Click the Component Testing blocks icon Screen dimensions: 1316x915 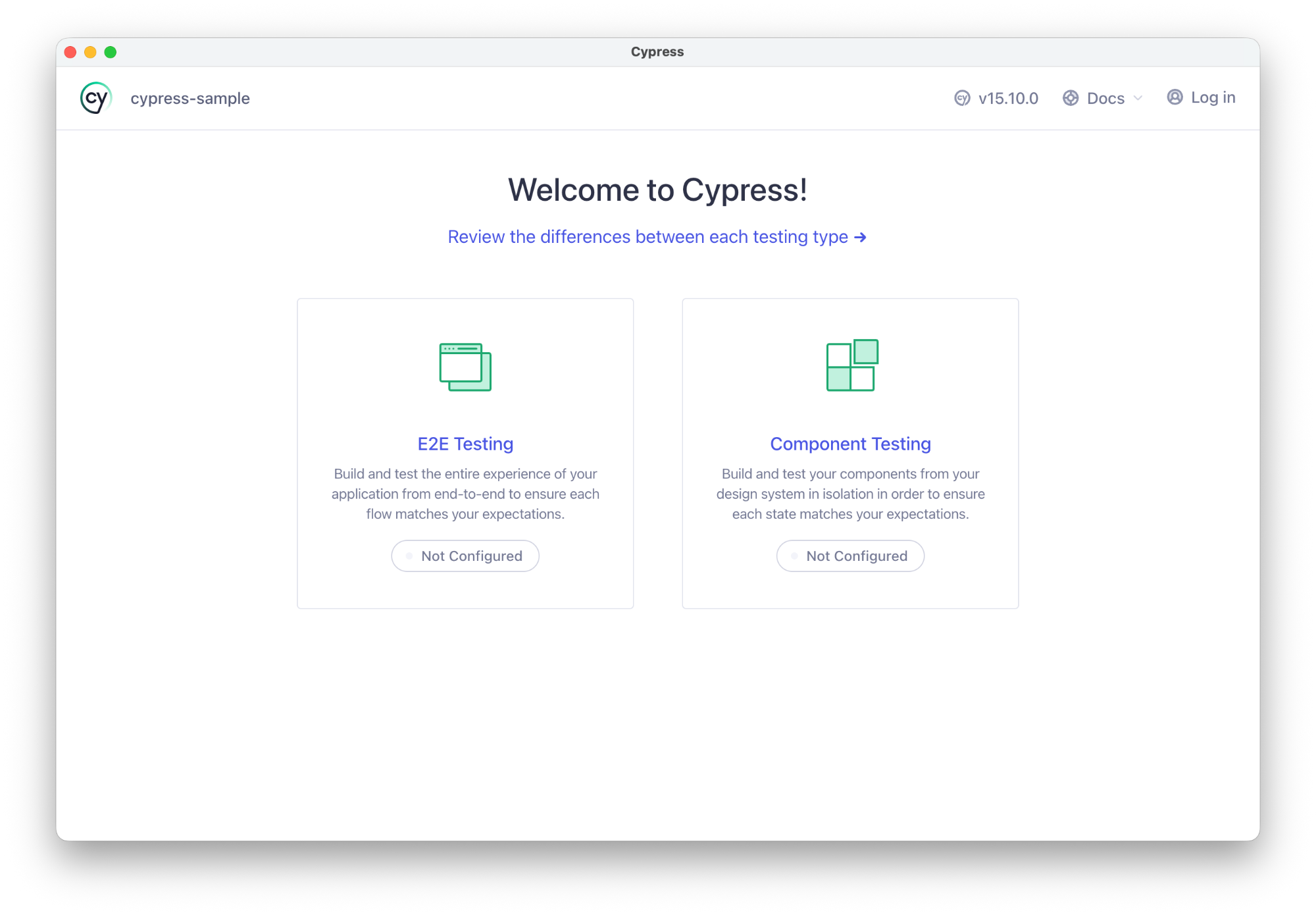click(x=851, y=365)
